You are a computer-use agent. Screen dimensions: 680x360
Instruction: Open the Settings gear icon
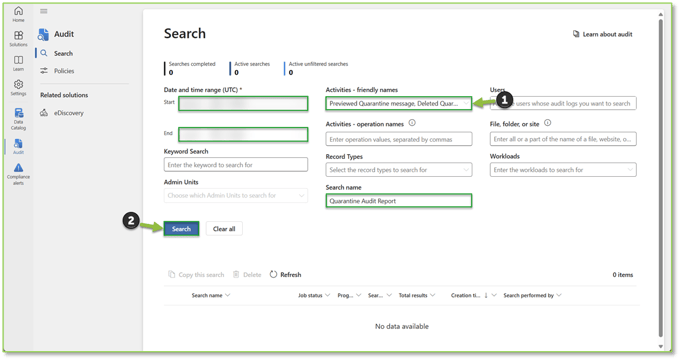(x=18, y=85)
